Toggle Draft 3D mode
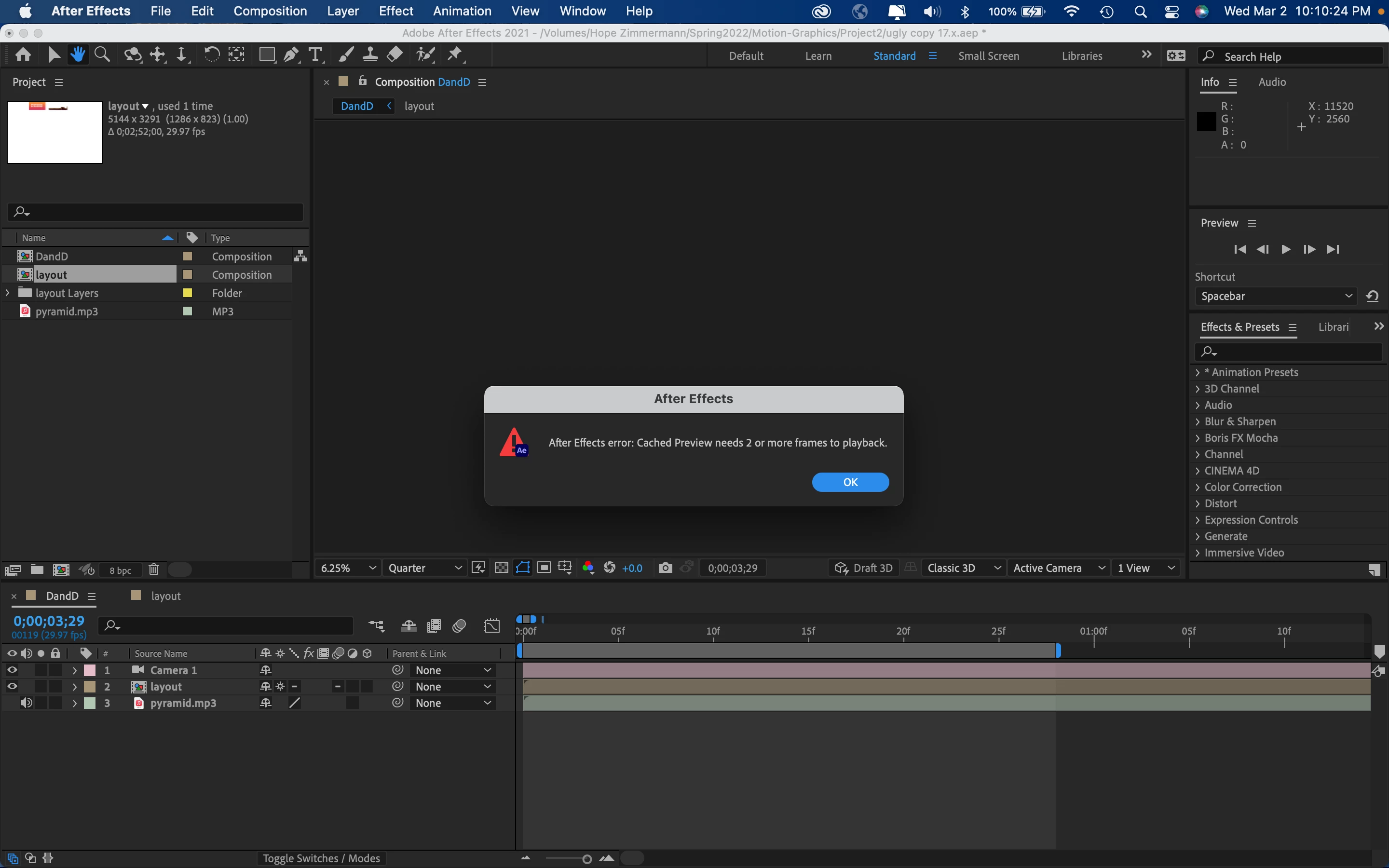The width and height of the screenshot is (1389, 868). pos(864,568)
